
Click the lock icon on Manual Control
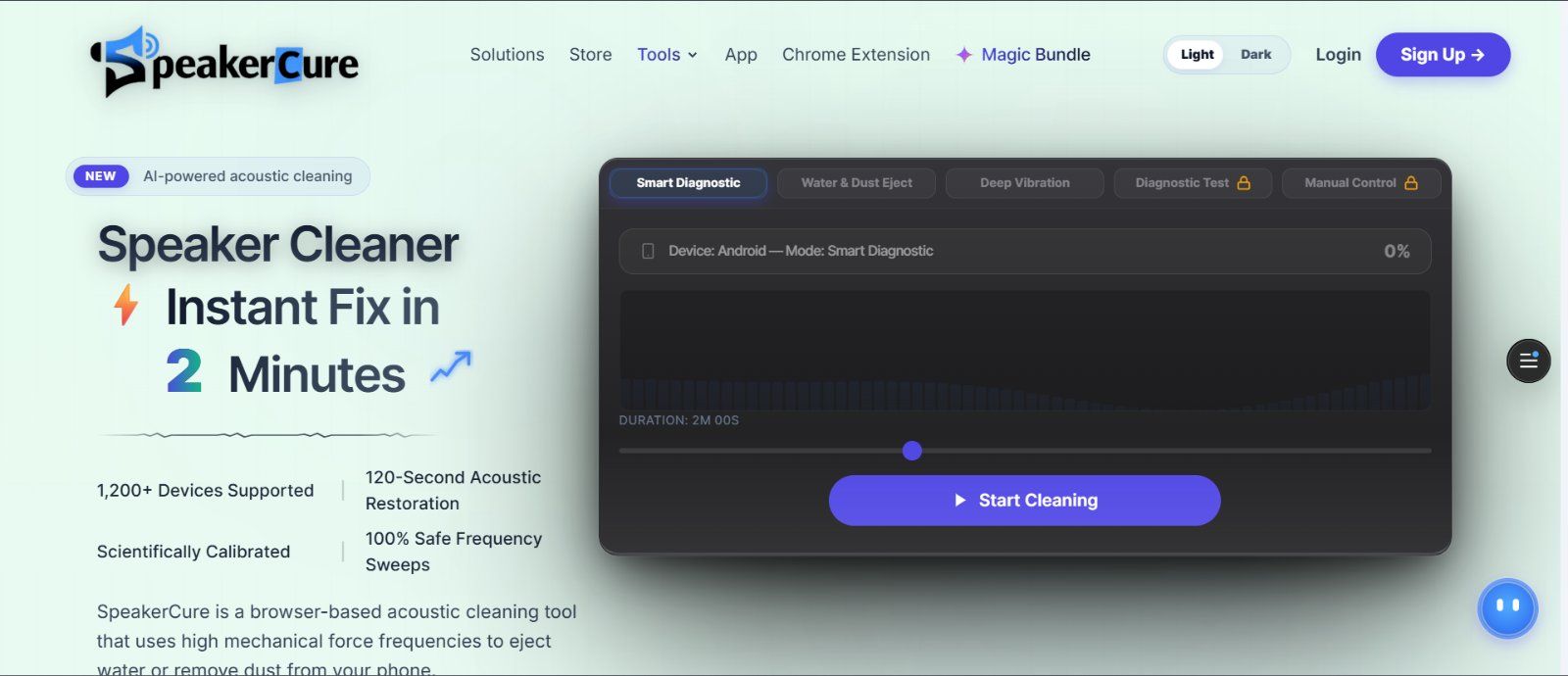click(x=1411, y=183)
